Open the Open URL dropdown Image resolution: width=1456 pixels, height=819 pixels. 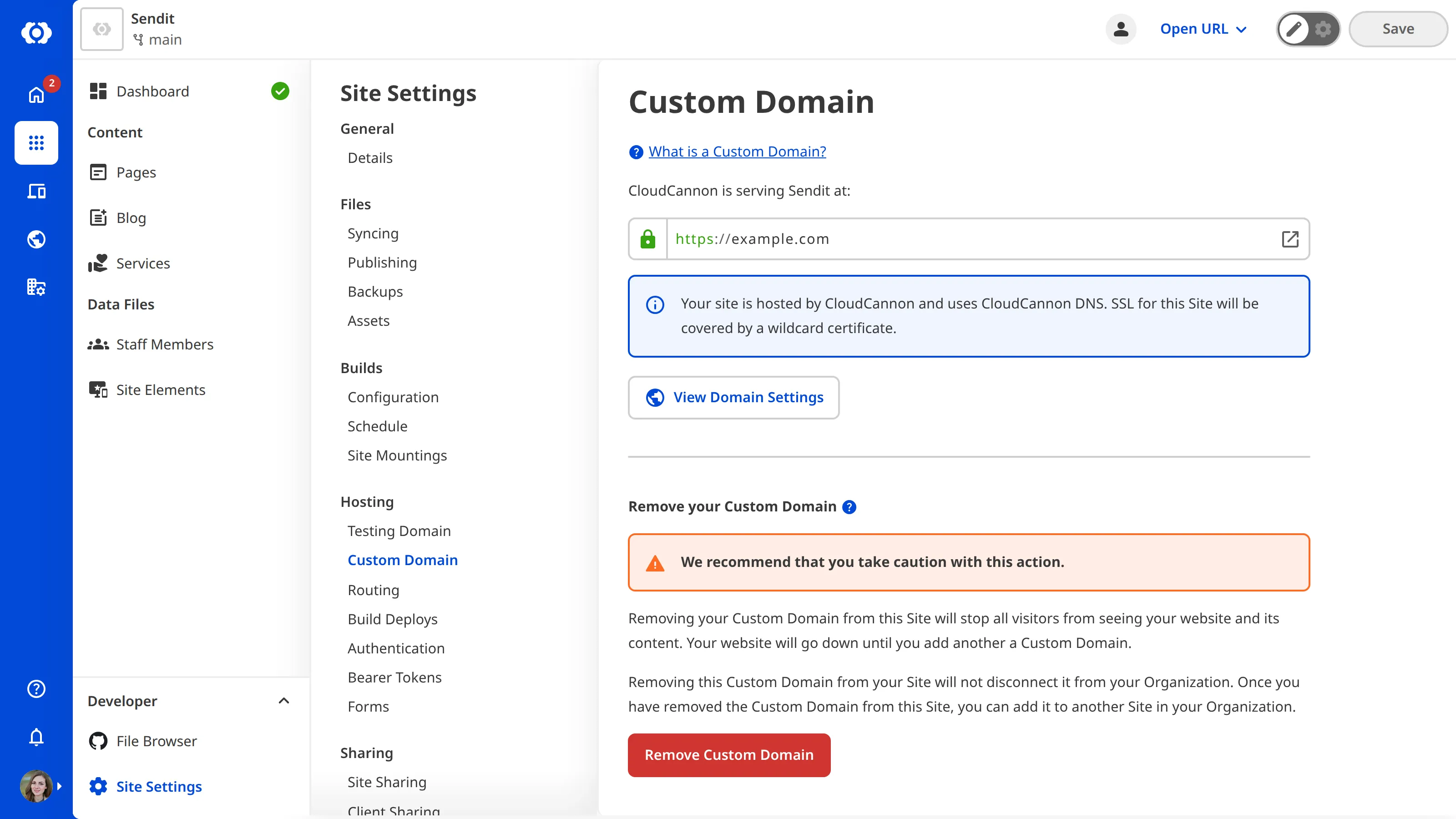pos(1203,29)
